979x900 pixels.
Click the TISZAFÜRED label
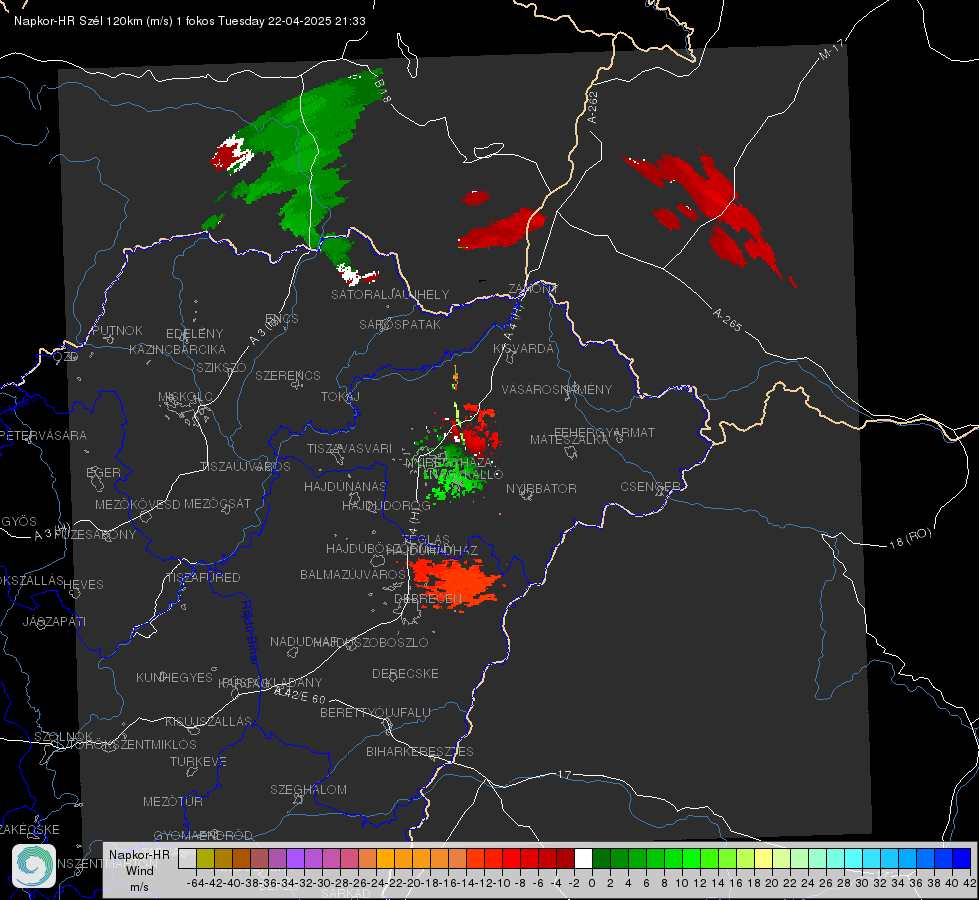[203, 578]
